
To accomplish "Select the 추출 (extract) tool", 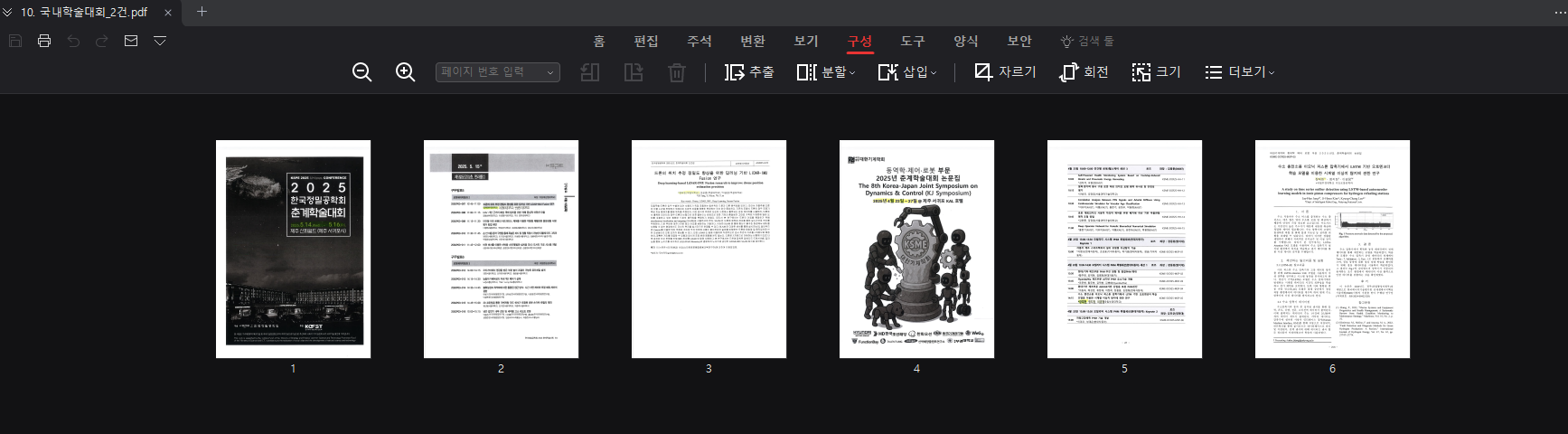I will (x=749, y=72).
